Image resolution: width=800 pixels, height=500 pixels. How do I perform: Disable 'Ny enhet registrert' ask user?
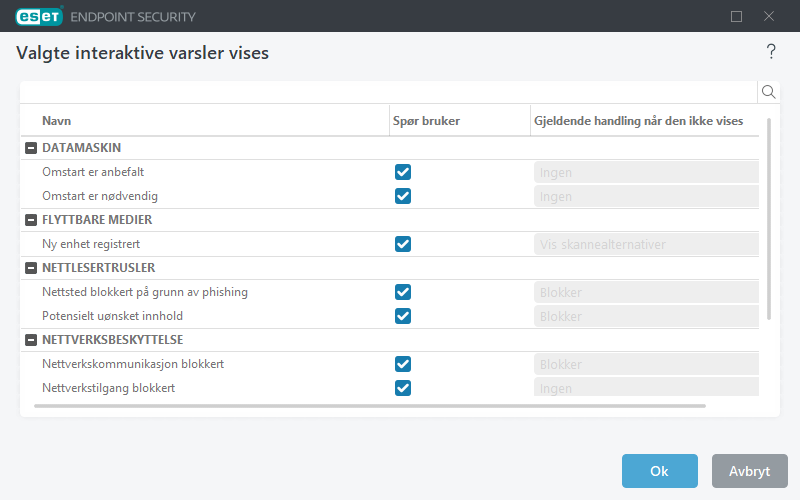pyautogui.click(x=403, y=244)
